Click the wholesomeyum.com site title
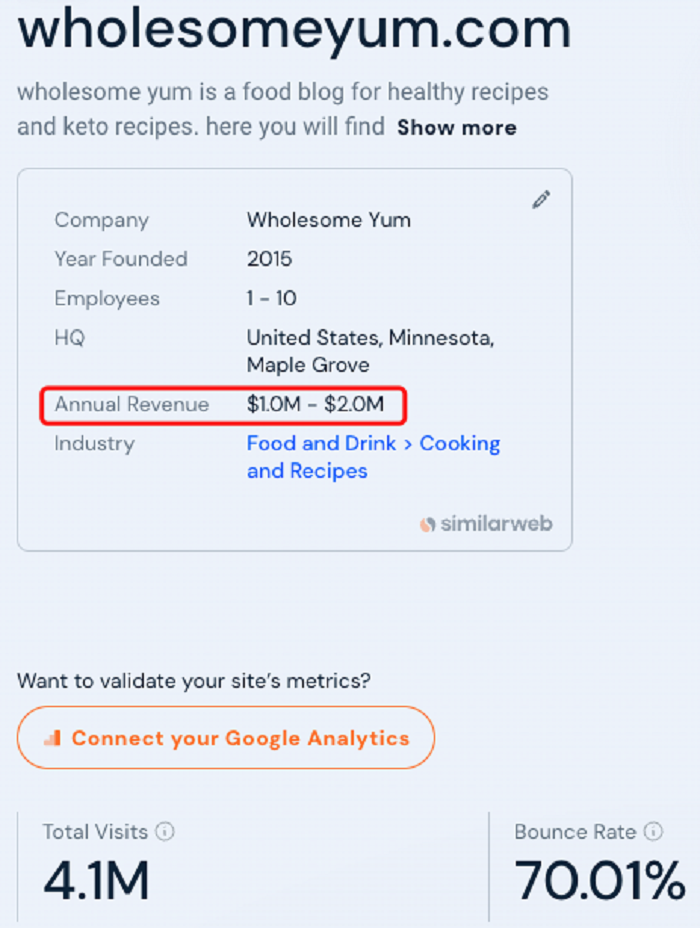Image resolution: width=700 pixels, height=928 pixels. (295, 28)
